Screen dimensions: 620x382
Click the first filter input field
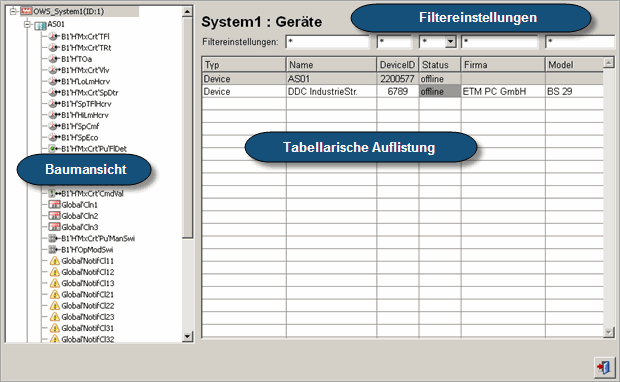pyautogui.click(x=327, y=42)
